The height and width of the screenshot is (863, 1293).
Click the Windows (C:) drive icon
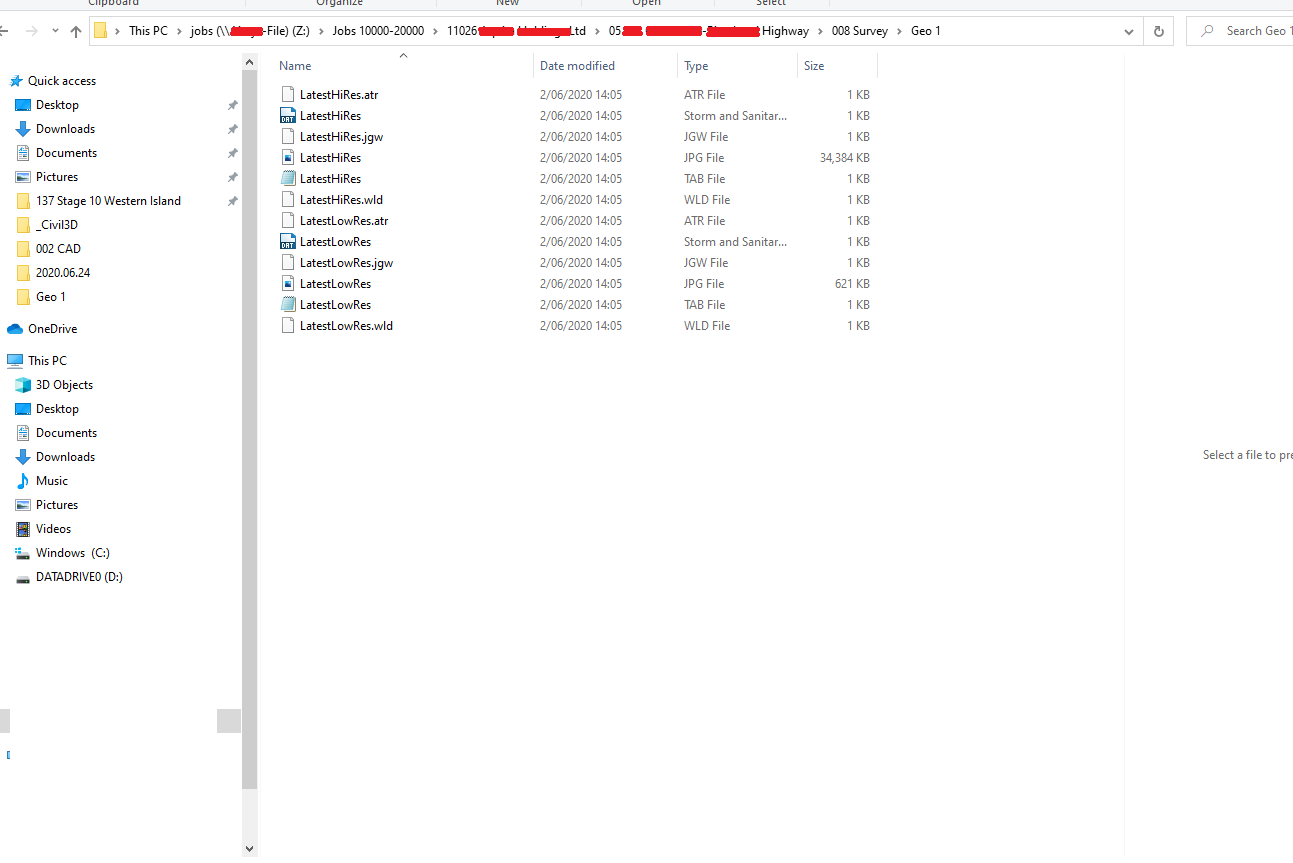pyautogui.click(x=23, y=553)
